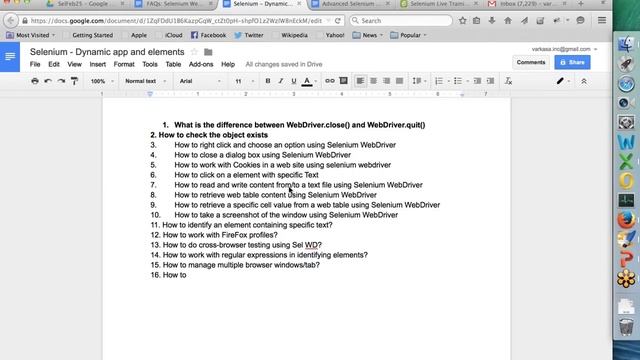This screenshot has height=360, width=640.
Task: Open the Format menu
Action: click(x=124, y=64)
